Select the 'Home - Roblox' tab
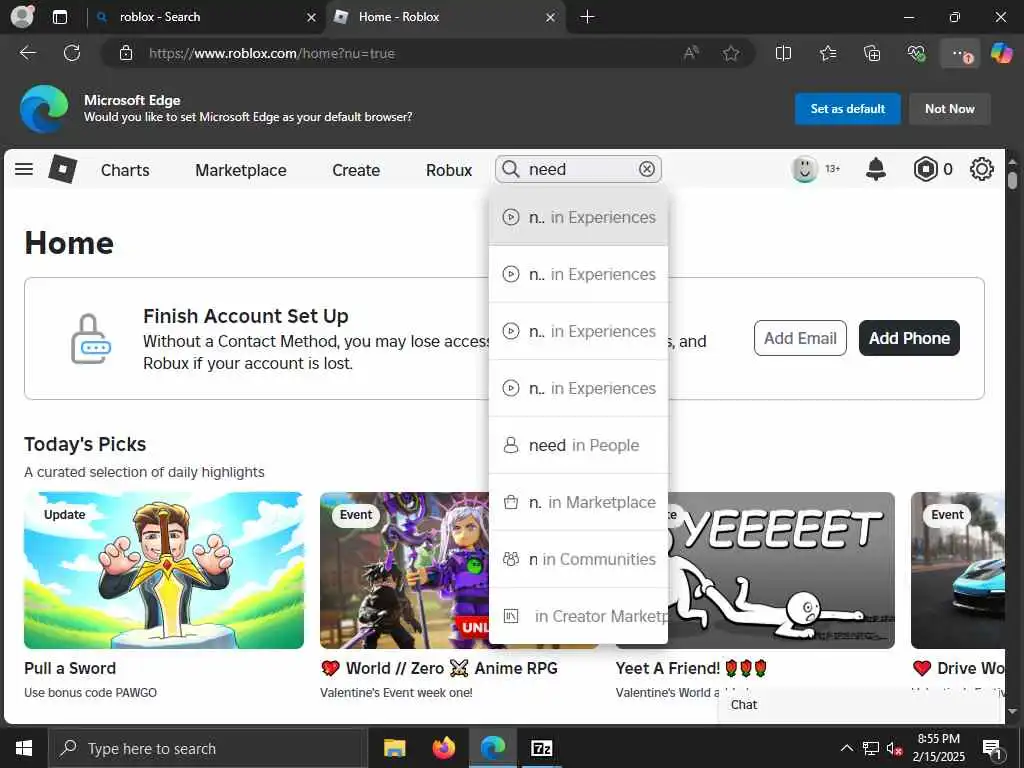The image size is (1024, 768). 446,17
